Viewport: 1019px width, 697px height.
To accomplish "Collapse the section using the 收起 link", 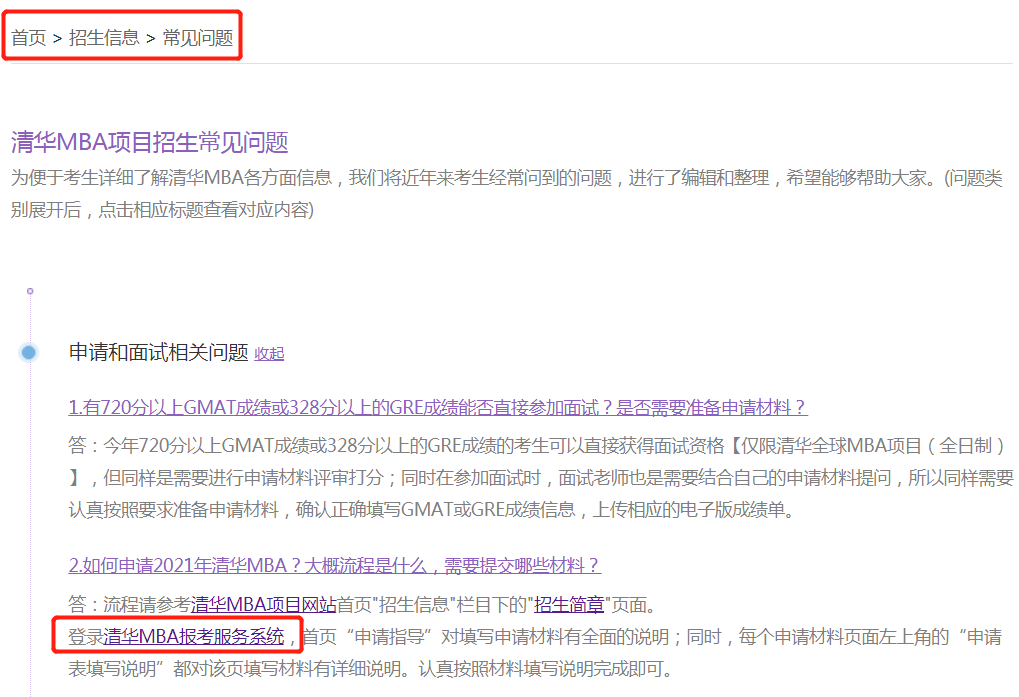I will pos(269,353).
